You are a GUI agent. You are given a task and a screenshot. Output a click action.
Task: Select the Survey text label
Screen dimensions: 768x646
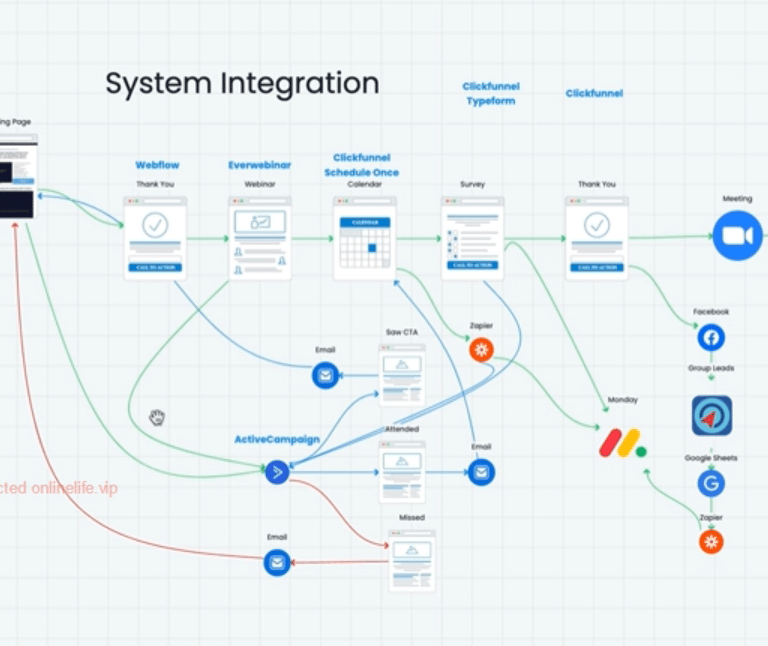coord(473,184)
